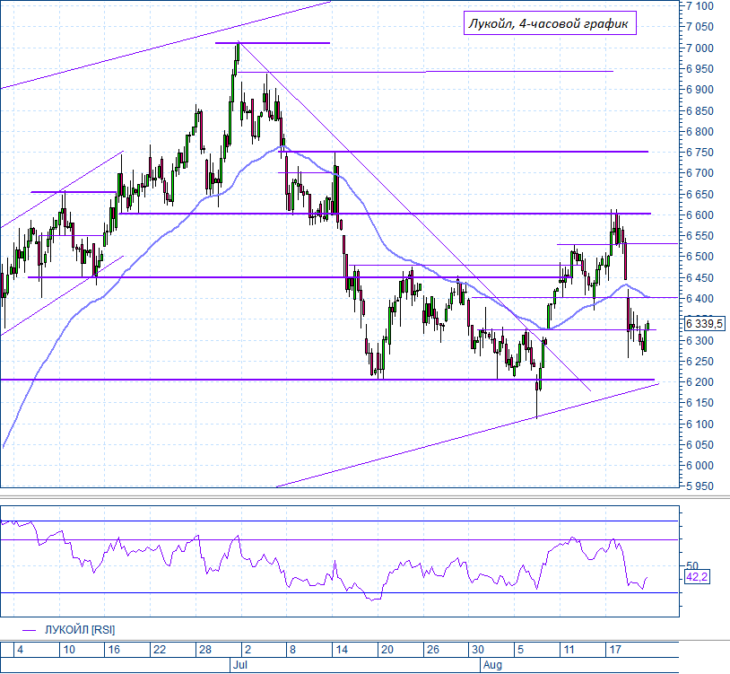Viewport: 730px width, 674px height.
Task: Click the 7 100 price axis label
Action: 700,7
